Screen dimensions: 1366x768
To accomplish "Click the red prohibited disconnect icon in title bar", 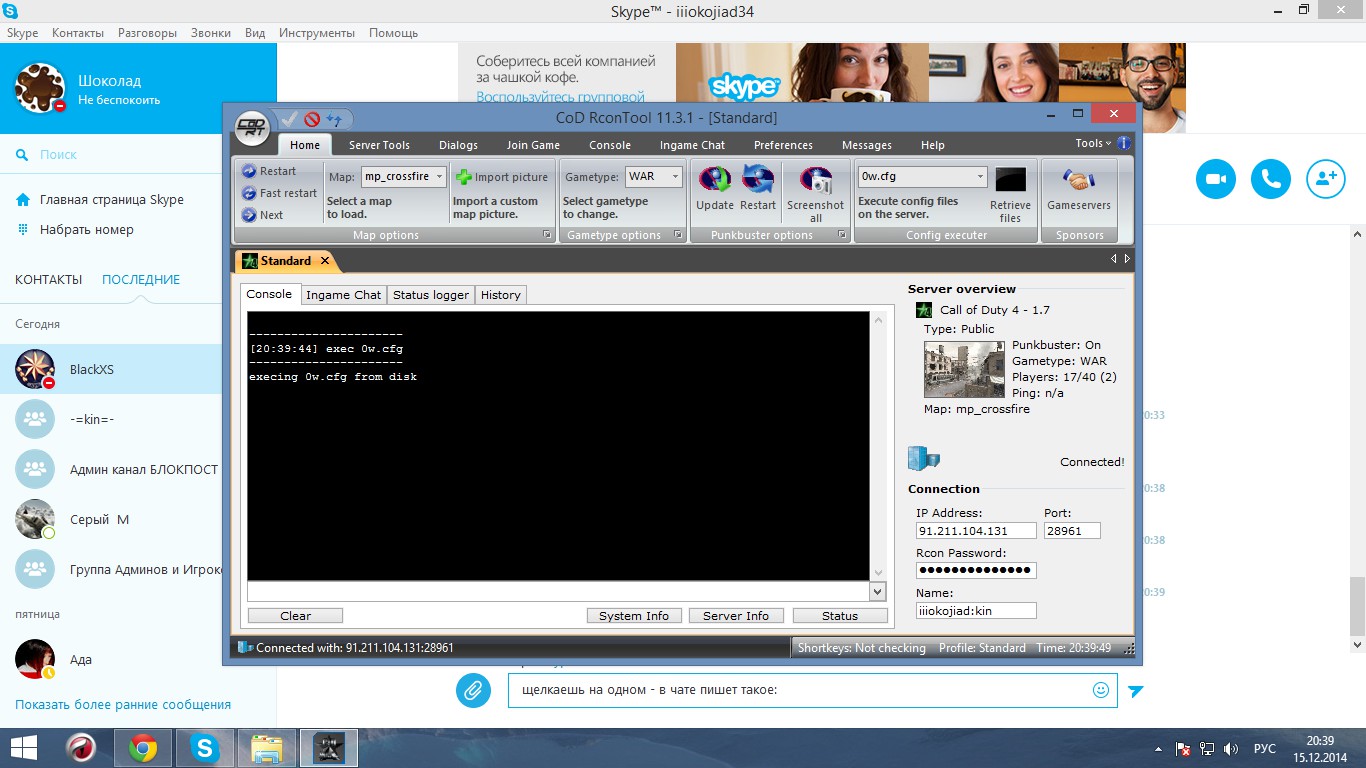I will coord(312,119).
